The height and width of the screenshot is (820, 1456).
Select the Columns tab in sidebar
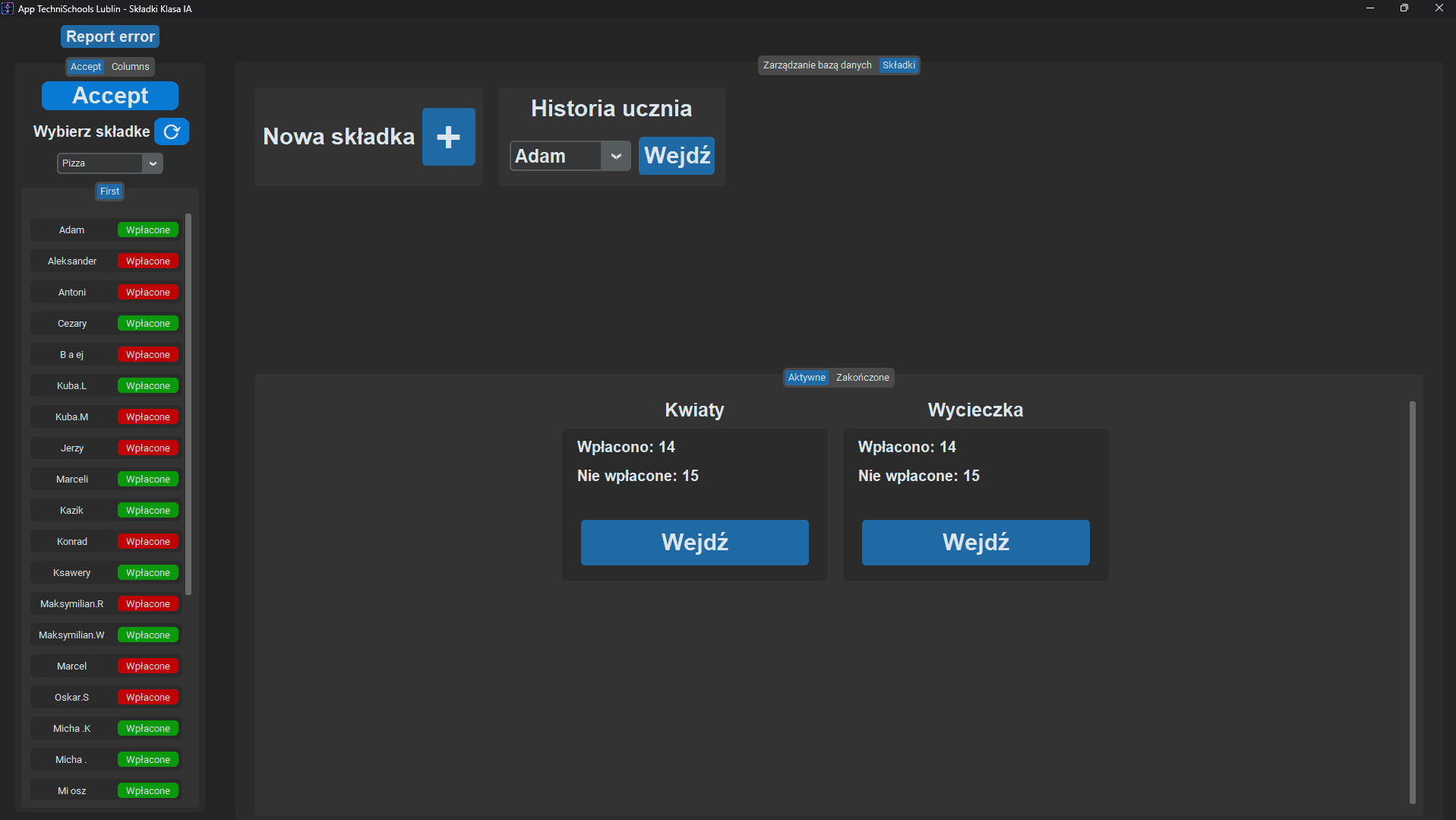point(131,67)
